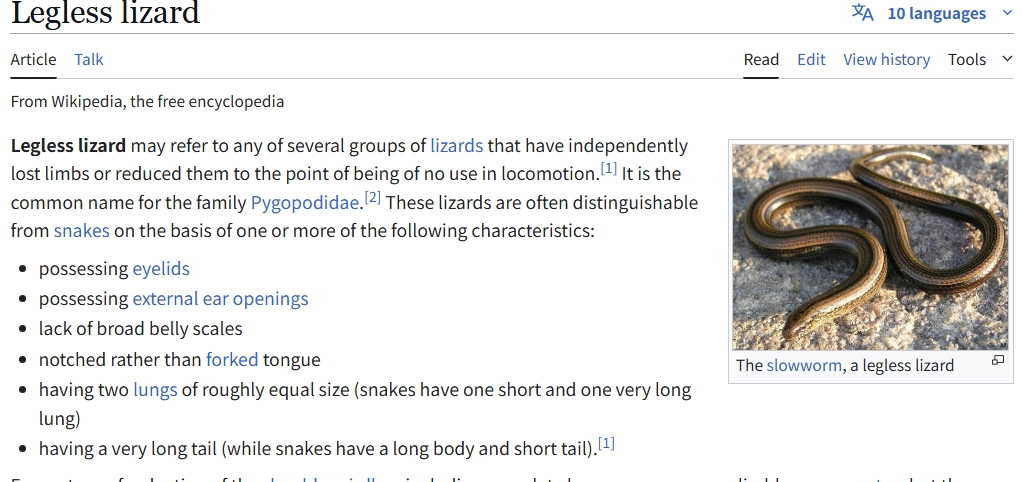
Task: Open the eyelids link
Action: click(161, 269)
